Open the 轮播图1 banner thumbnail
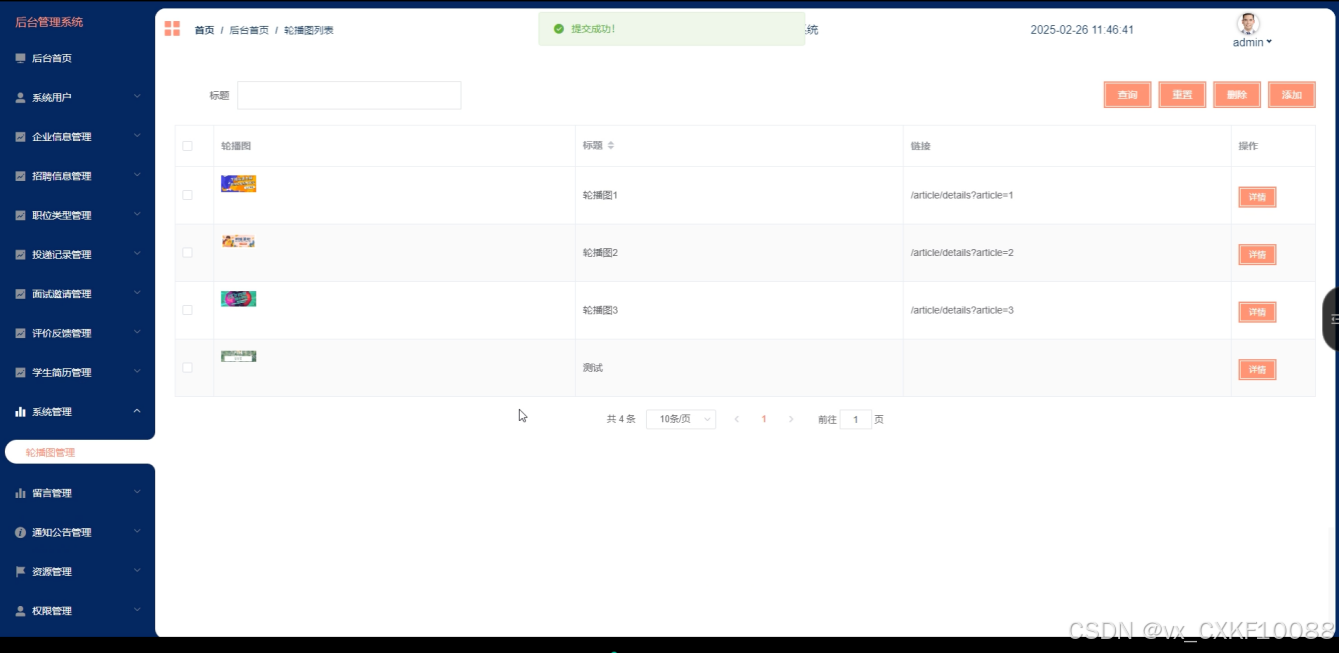The image size is (1339, 653). pos(238,183)
